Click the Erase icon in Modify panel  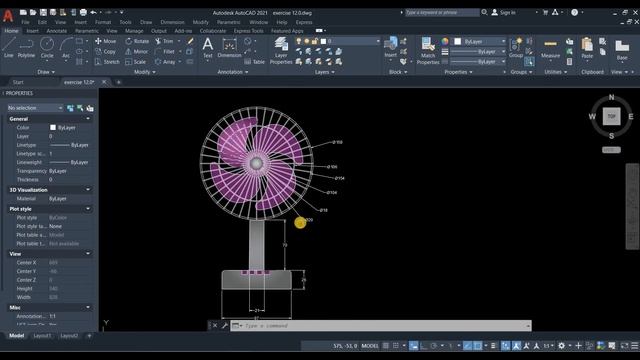(190, 41)
